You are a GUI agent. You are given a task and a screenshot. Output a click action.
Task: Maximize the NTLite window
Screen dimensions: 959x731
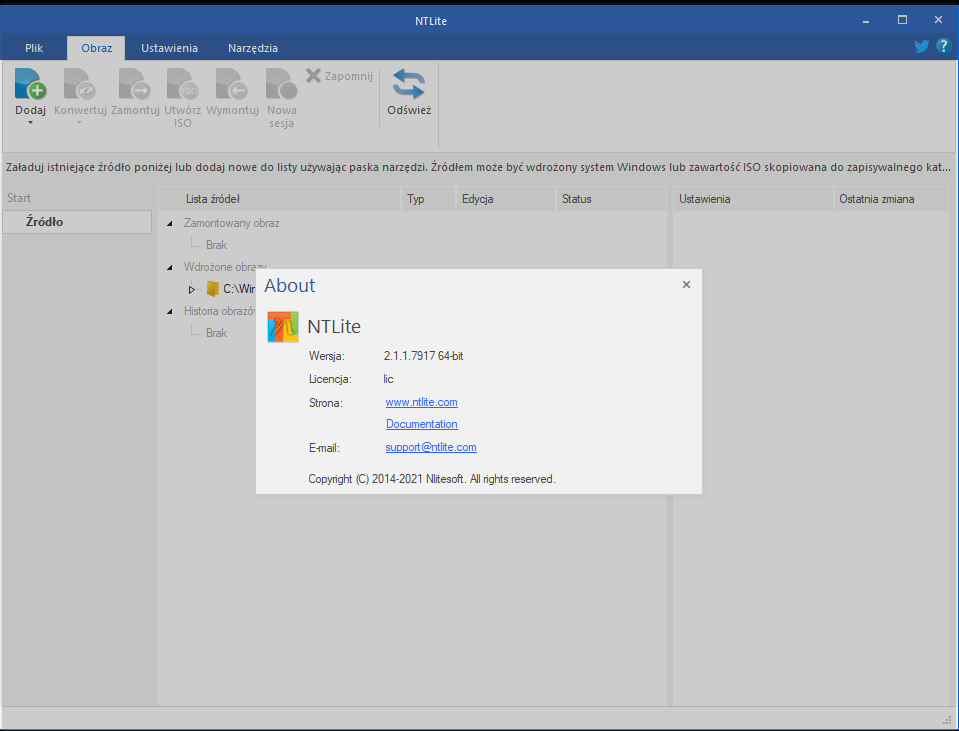pyautogui.click(x=902, y=20)
